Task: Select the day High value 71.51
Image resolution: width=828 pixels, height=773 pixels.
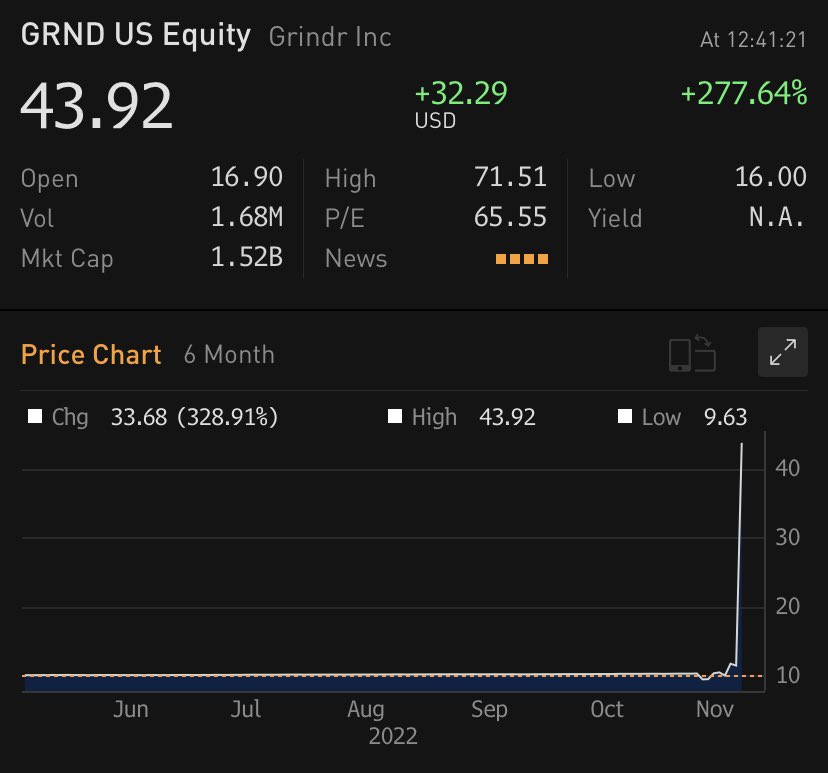Action: tap(510, 177)
